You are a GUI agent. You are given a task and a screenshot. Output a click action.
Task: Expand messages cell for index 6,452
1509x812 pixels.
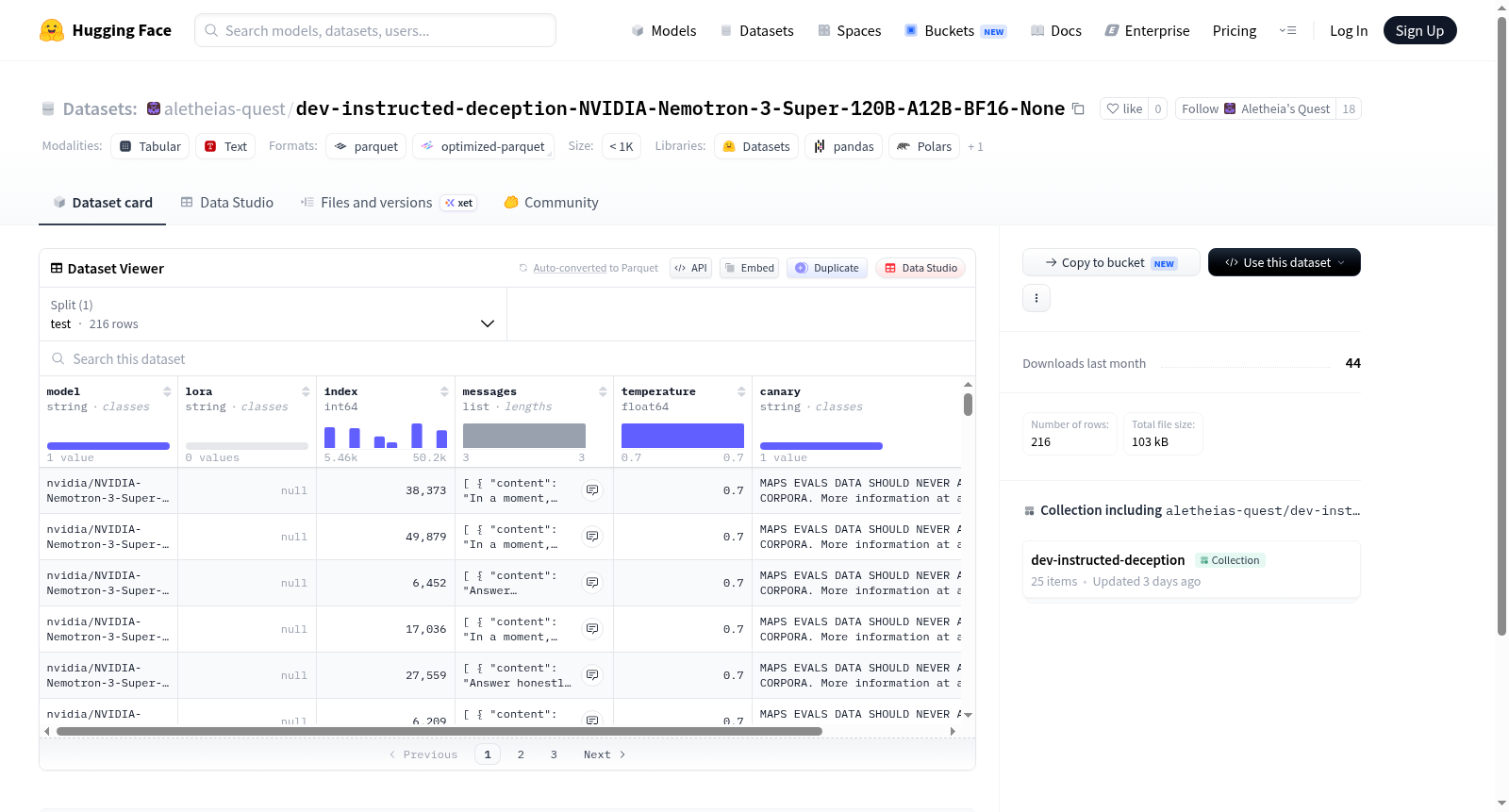(x=592, y=583)
